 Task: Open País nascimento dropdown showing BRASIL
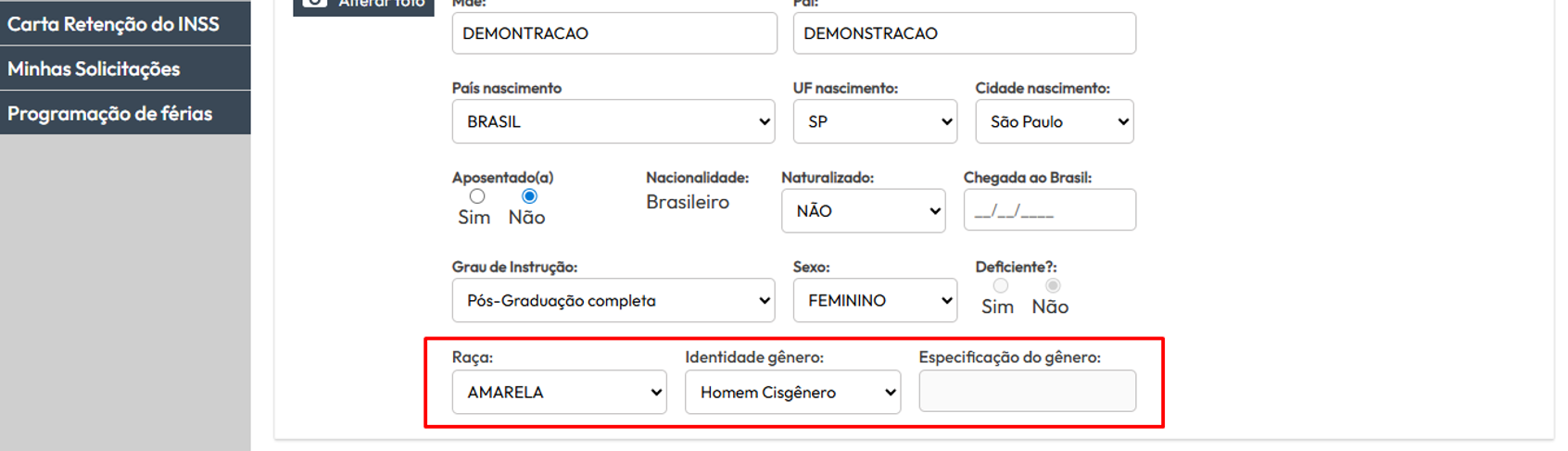(x=613, y=121)
